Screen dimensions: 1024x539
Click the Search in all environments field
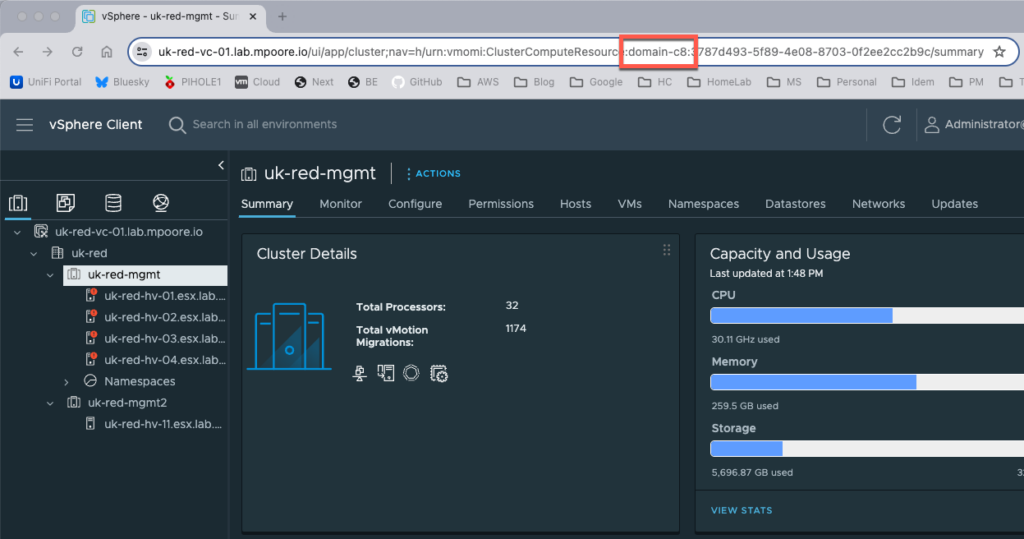(x=264, y=125)
